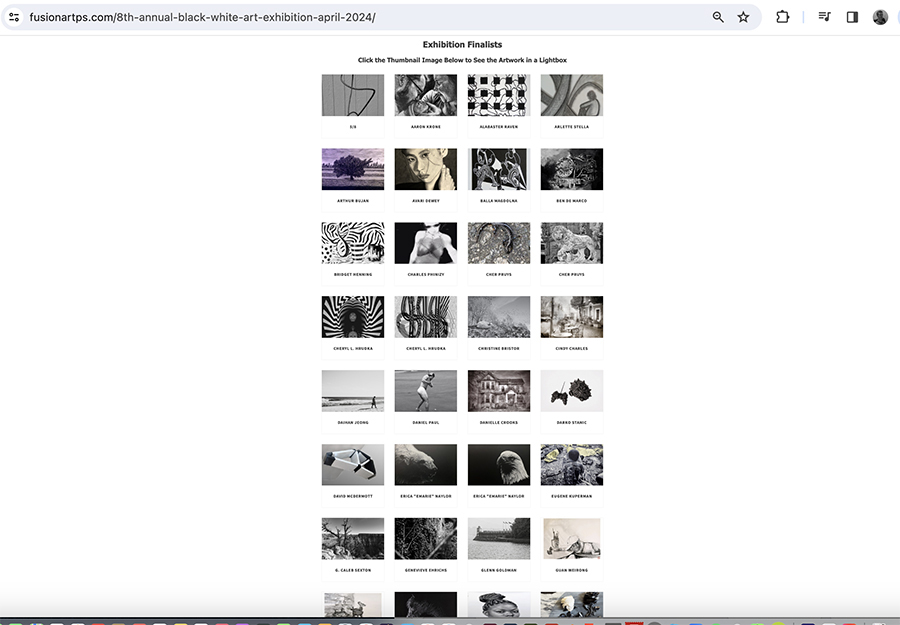The height and width of the screenshot is (625, 900).
Task: Open Darko Stanic's artwork thumbnail
Action: [572, 391]
